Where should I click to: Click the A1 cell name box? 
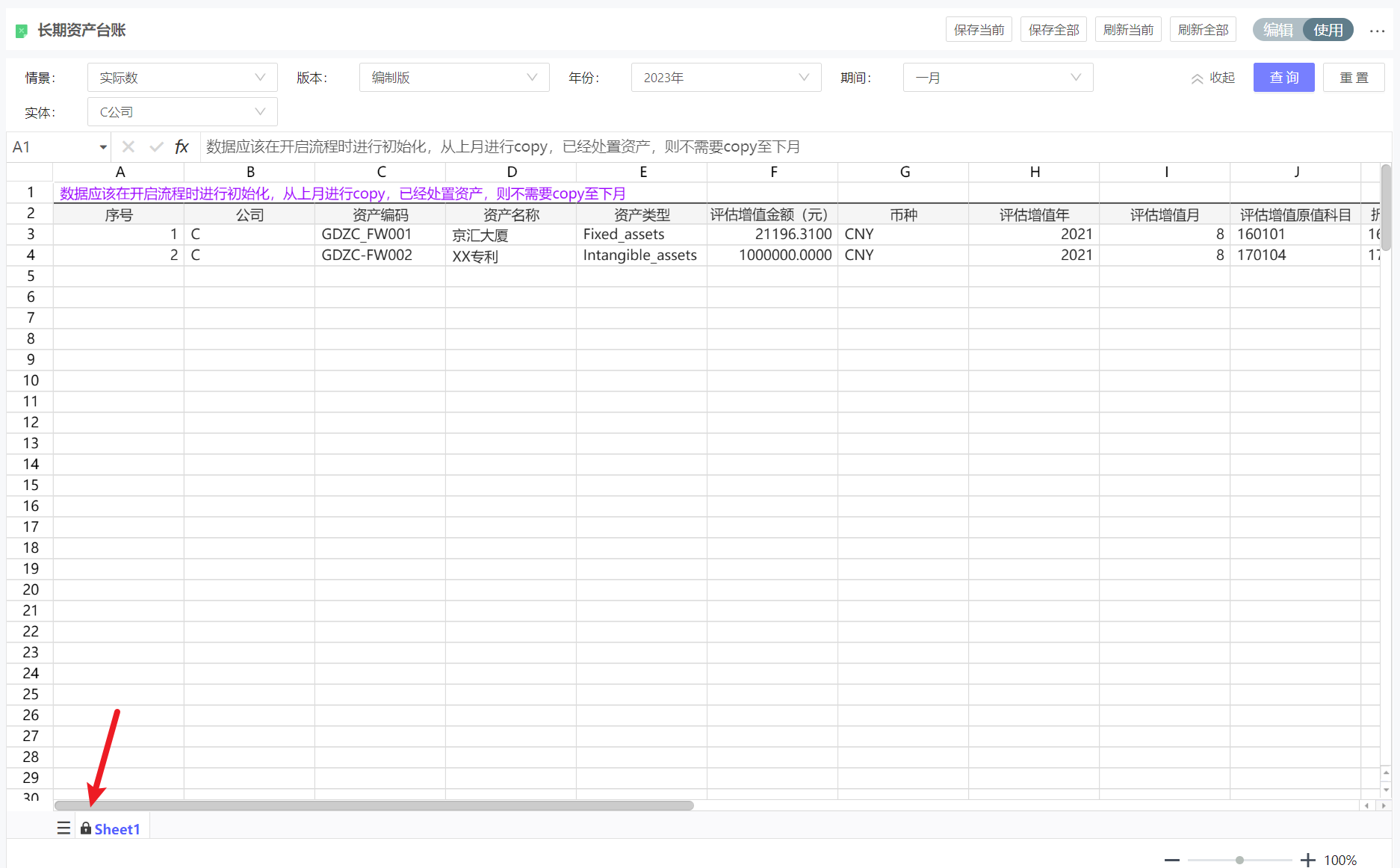52,147
